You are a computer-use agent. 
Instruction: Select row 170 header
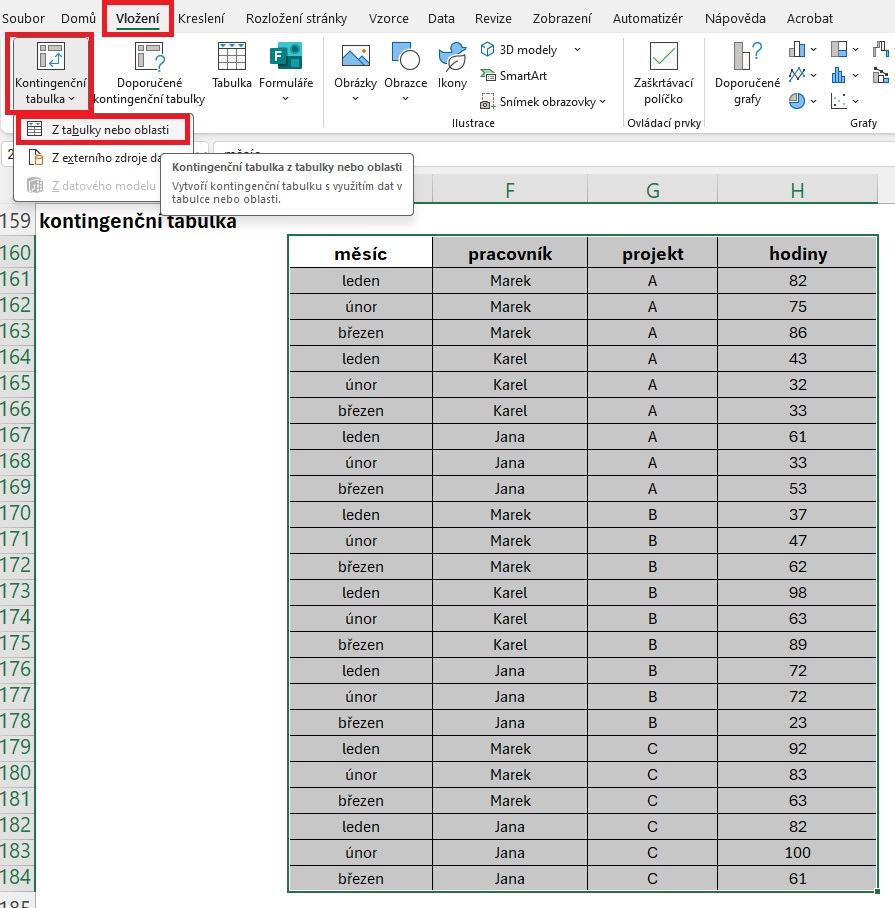point(17,514)
